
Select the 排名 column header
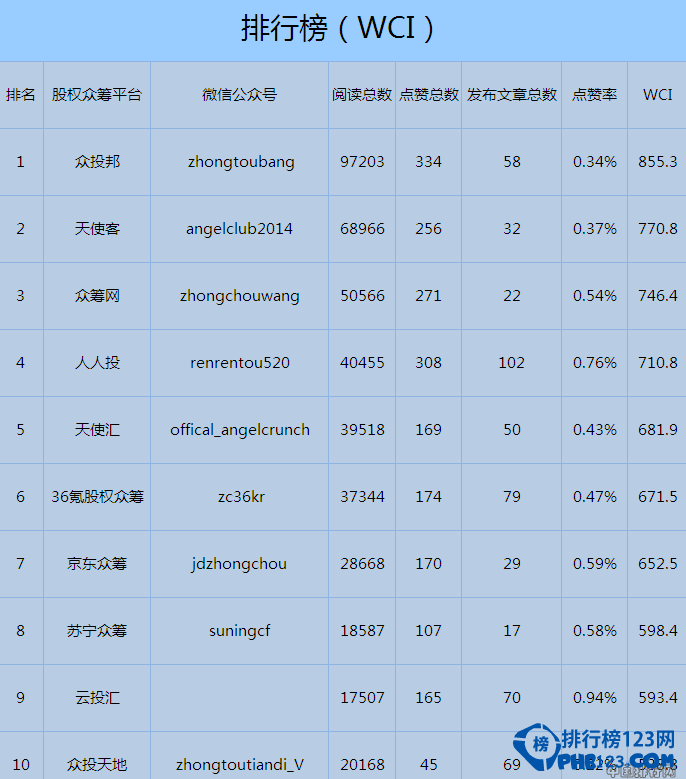tap(20, 94)
